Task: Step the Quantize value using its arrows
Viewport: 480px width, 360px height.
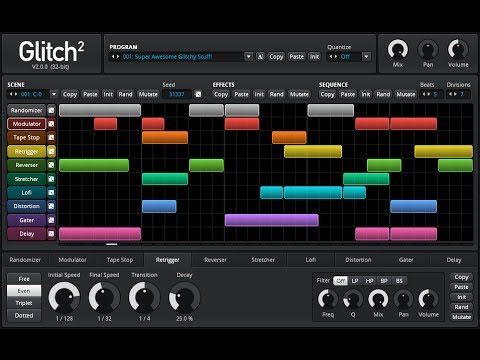Action: tap(333, 57)
